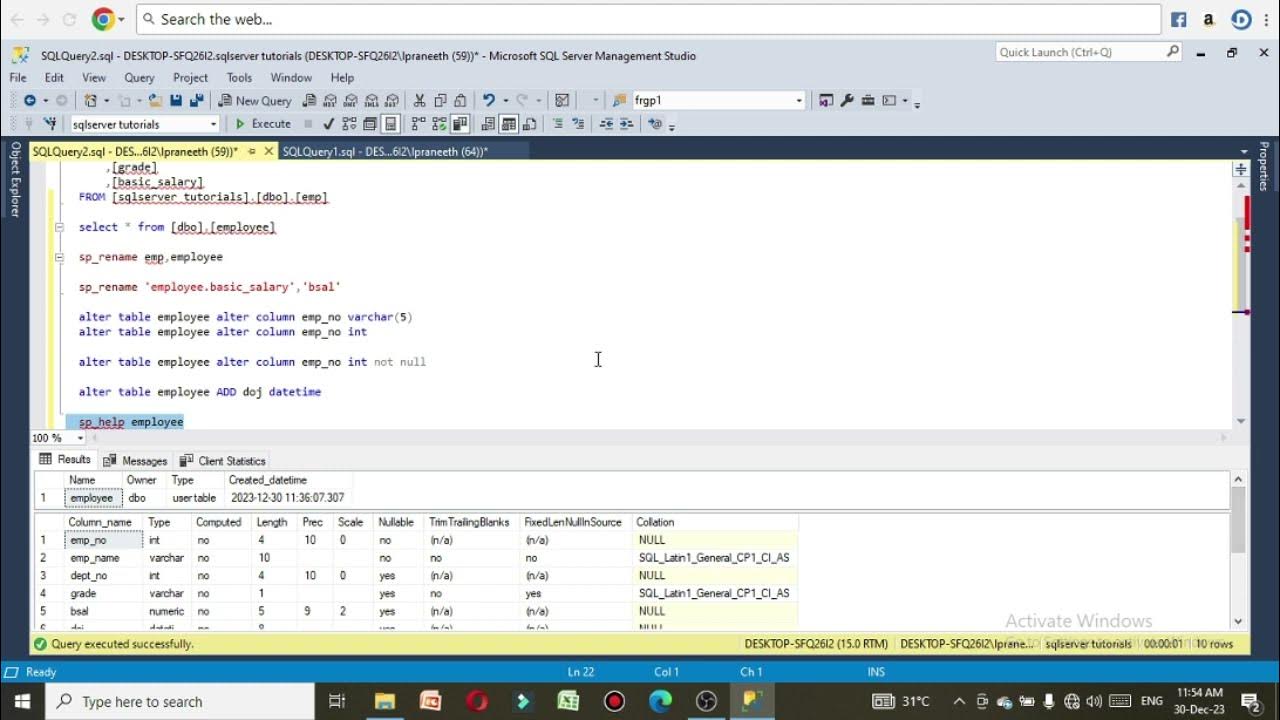The width and height of the screenshot is (1280, 720).
Task: Toggle Include Live Query Statistics
Action: click(439, 124)
